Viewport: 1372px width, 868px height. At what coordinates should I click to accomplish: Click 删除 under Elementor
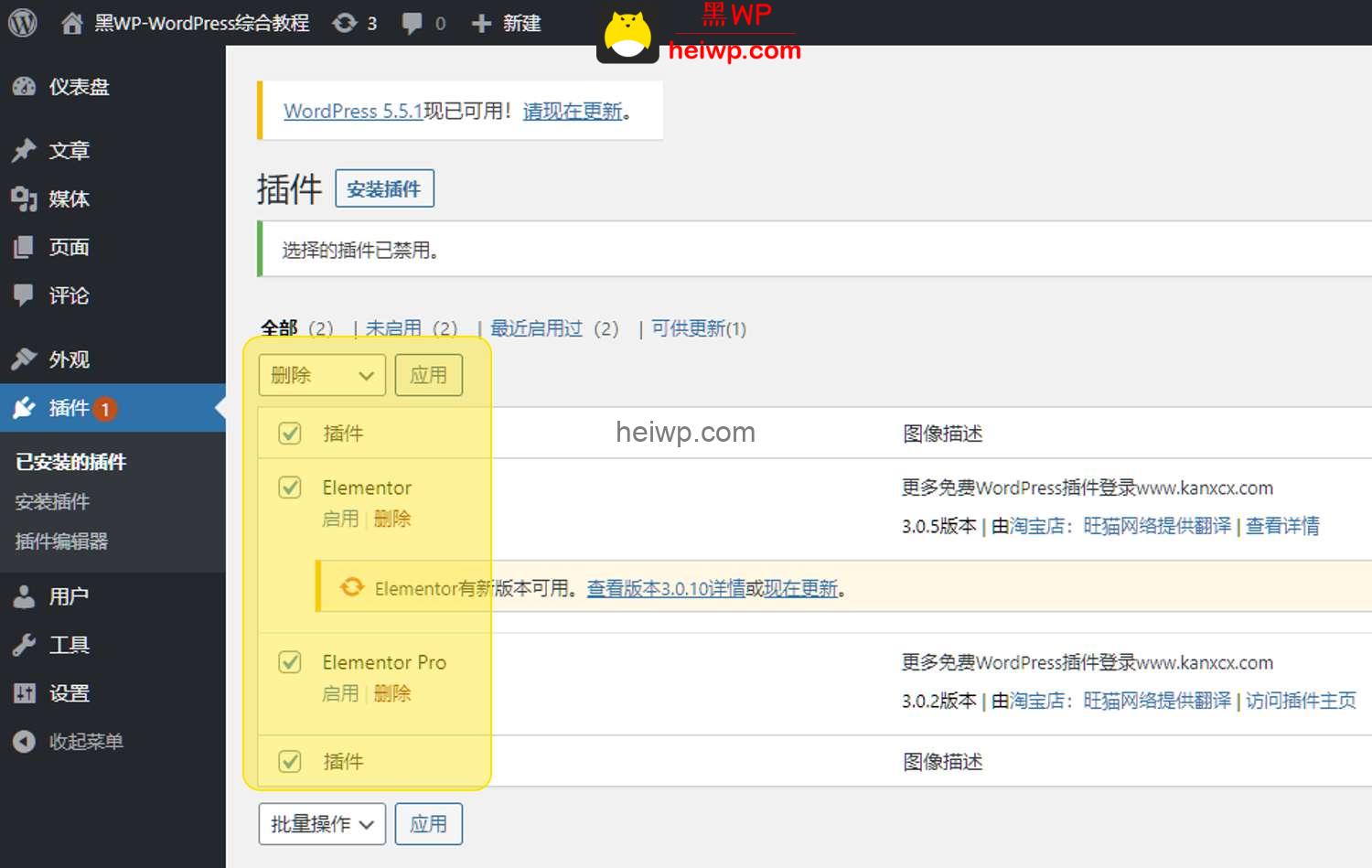[x=392, y=519]
